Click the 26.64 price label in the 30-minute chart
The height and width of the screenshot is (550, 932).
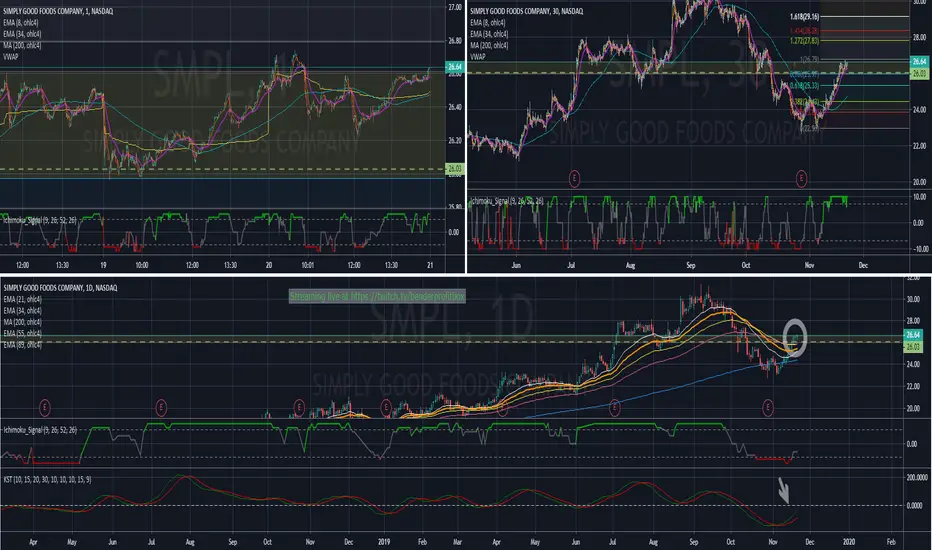click(x=920, y=61)
